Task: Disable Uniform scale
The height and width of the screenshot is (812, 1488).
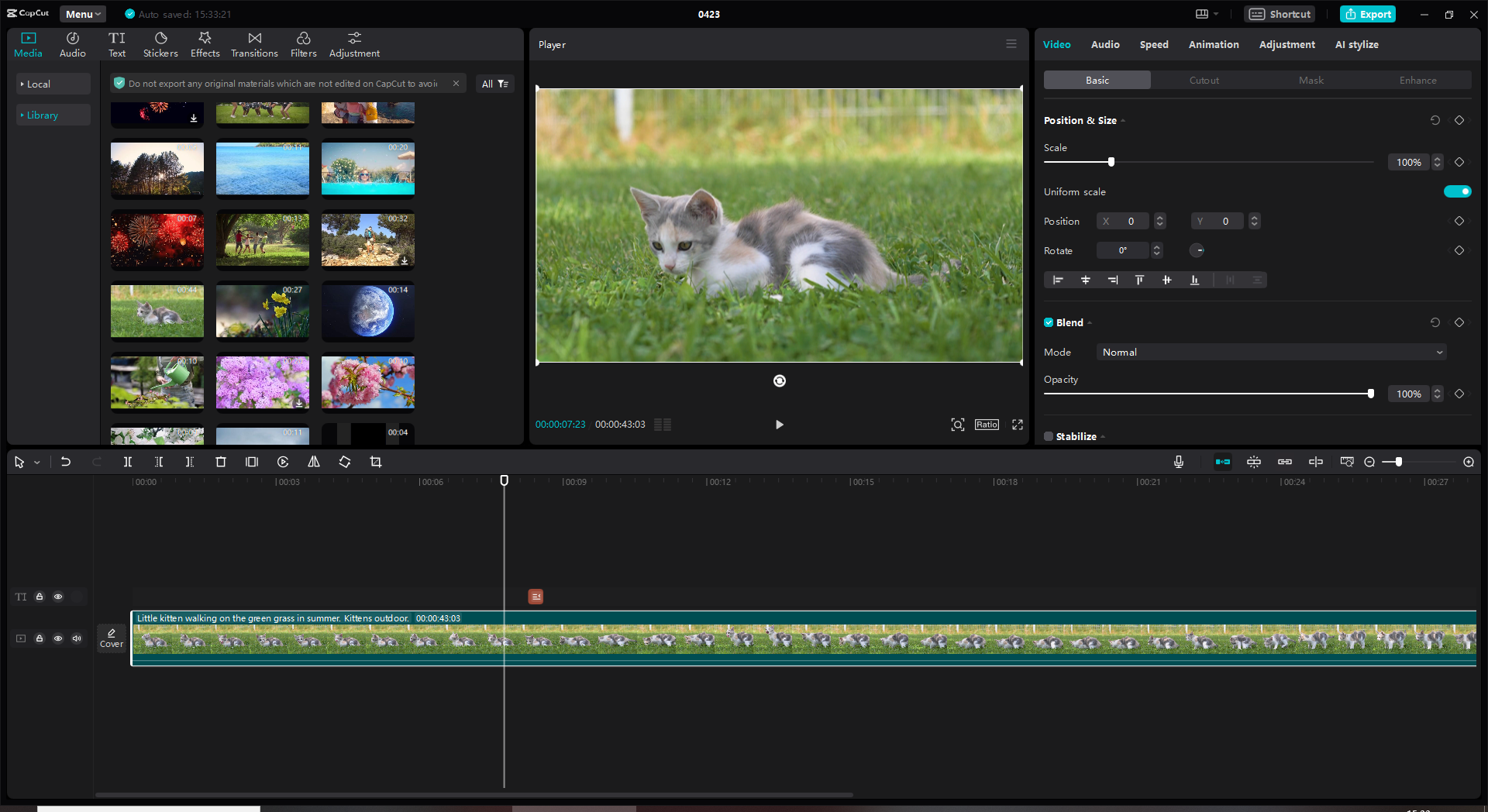Action: point(1457,191)
